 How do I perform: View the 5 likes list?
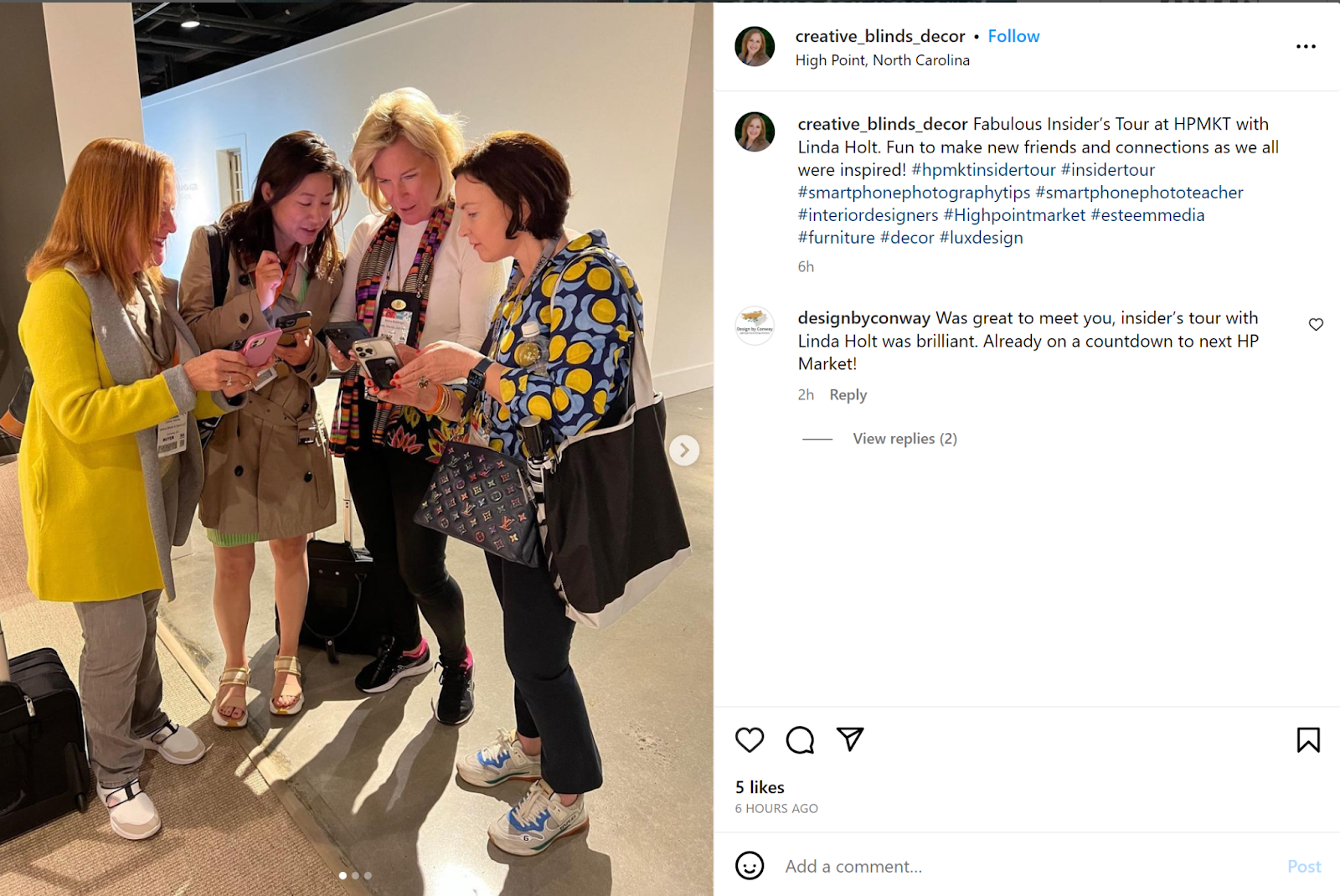pos(760,787)
